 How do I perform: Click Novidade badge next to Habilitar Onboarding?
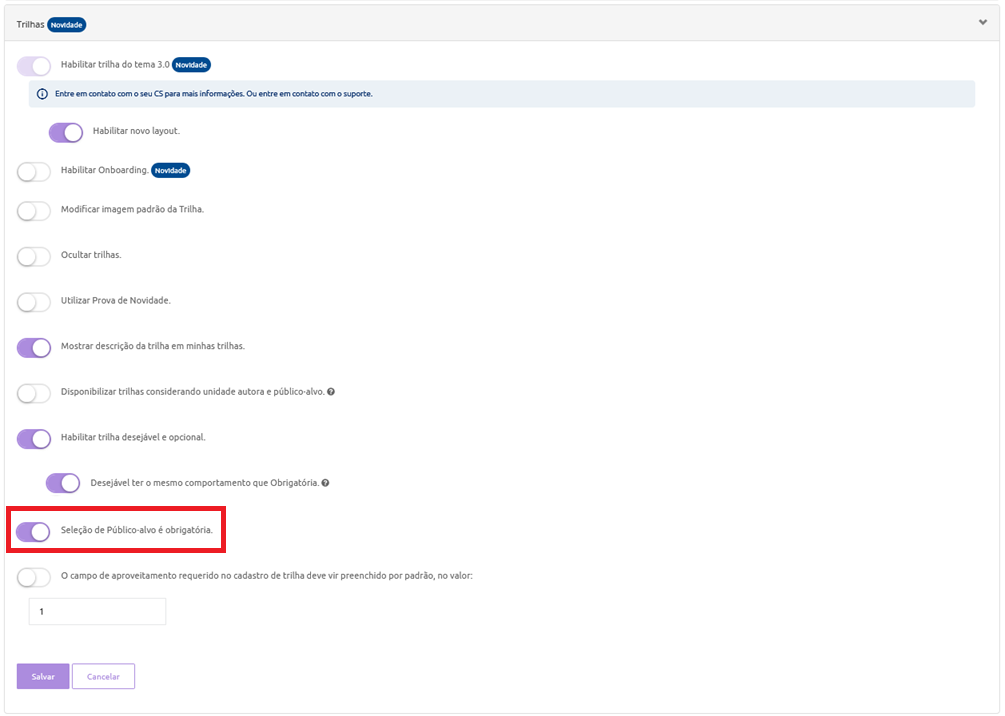171,170
